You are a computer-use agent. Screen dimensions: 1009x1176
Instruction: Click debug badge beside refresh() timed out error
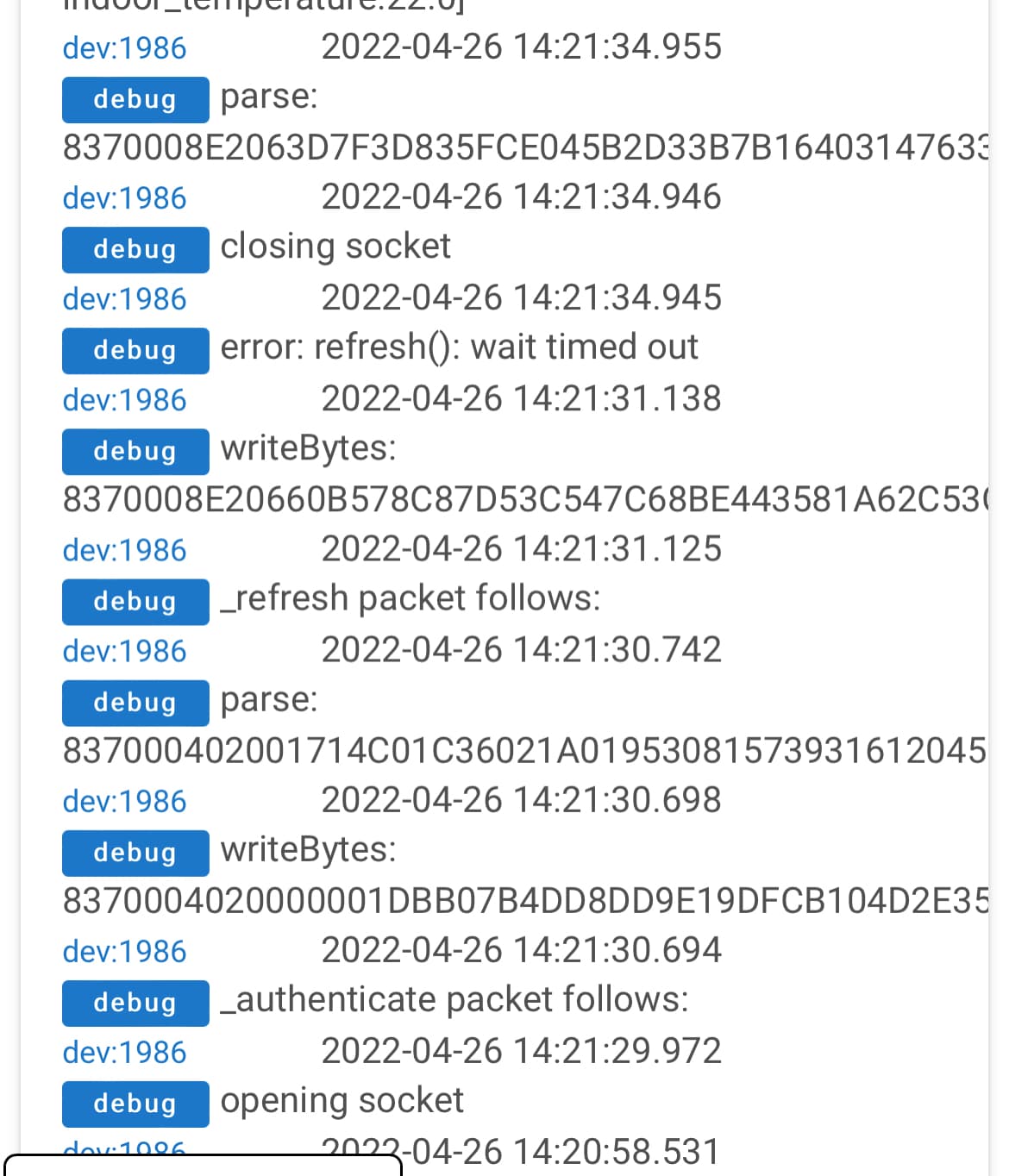coord(135,350)
